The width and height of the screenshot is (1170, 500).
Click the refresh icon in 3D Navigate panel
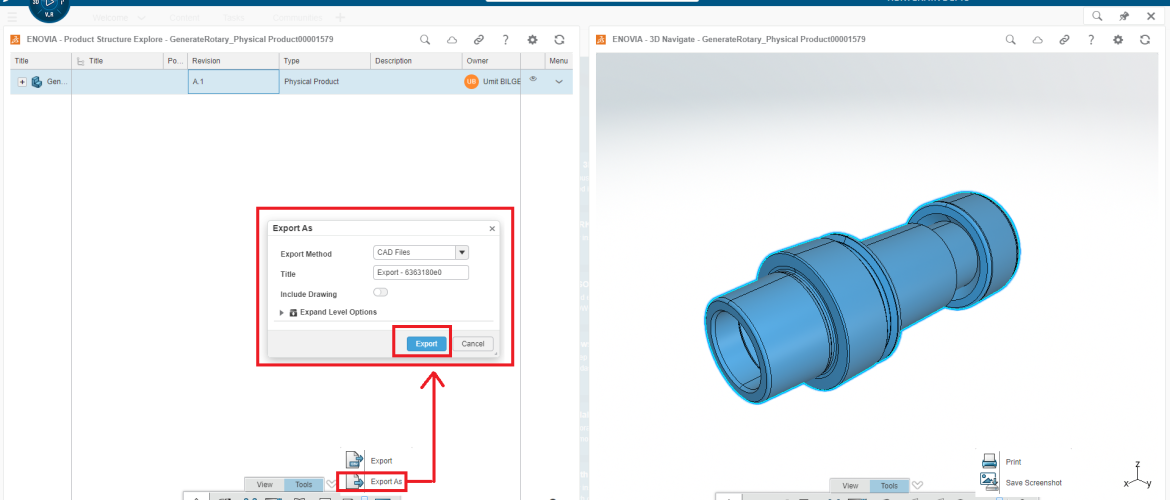[1145, 39]
